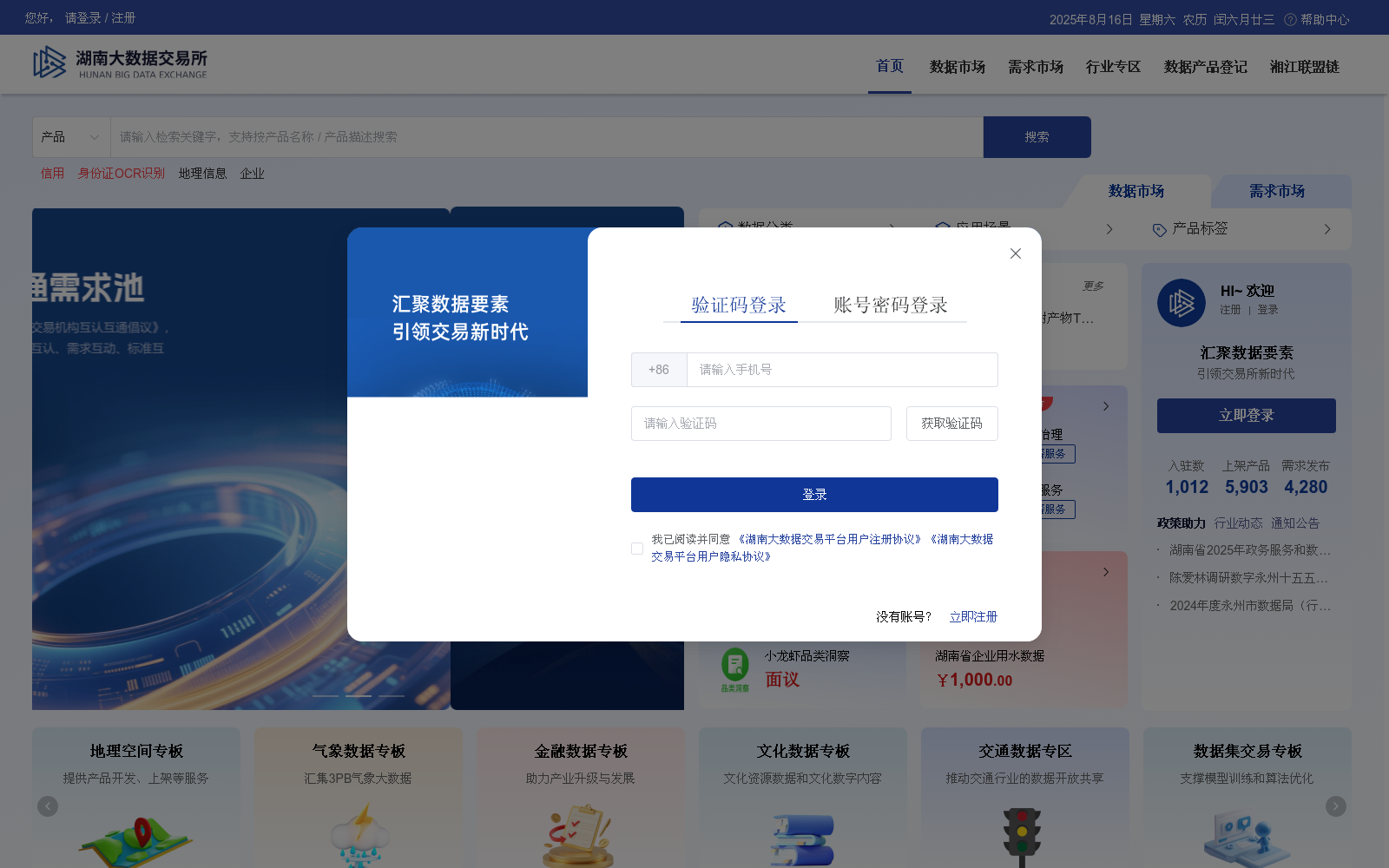Click the books icon in 文化数据专板
1389x868 pixels.
point(802,840)
